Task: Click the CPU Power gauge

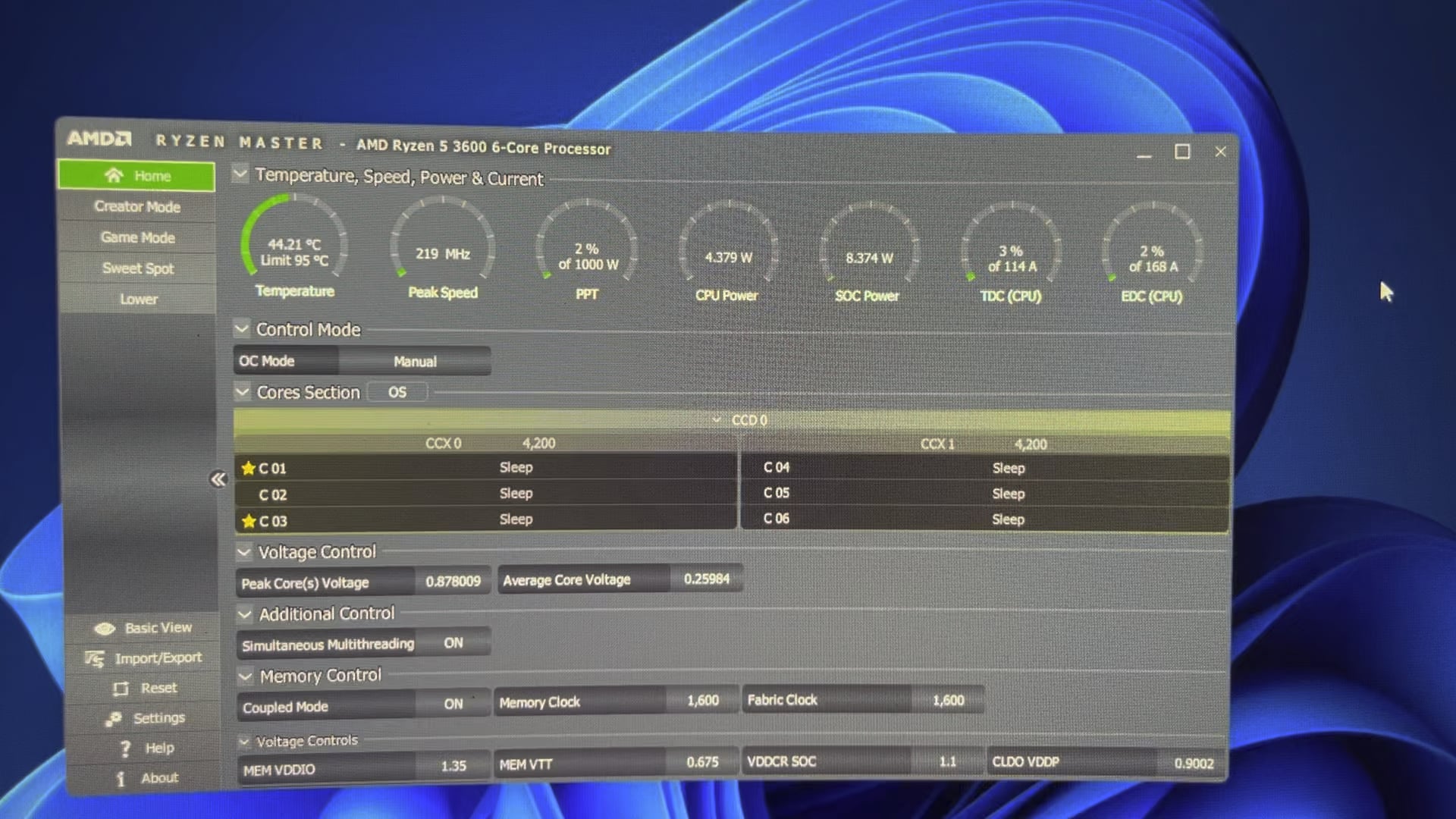Action: (x=728, y=243)
